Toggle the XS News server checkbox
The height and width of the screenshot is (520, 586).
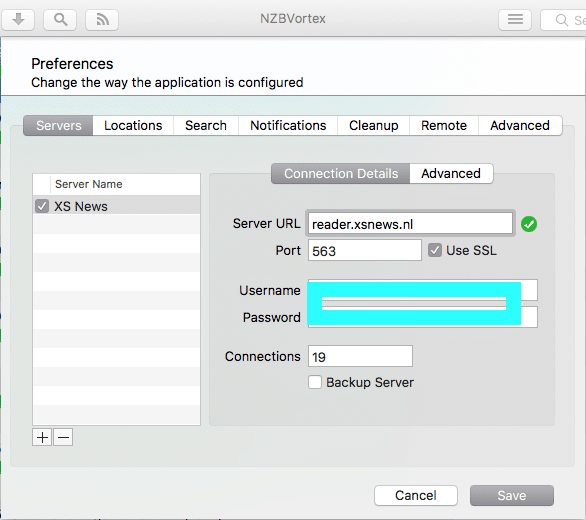tap(41, 206)
